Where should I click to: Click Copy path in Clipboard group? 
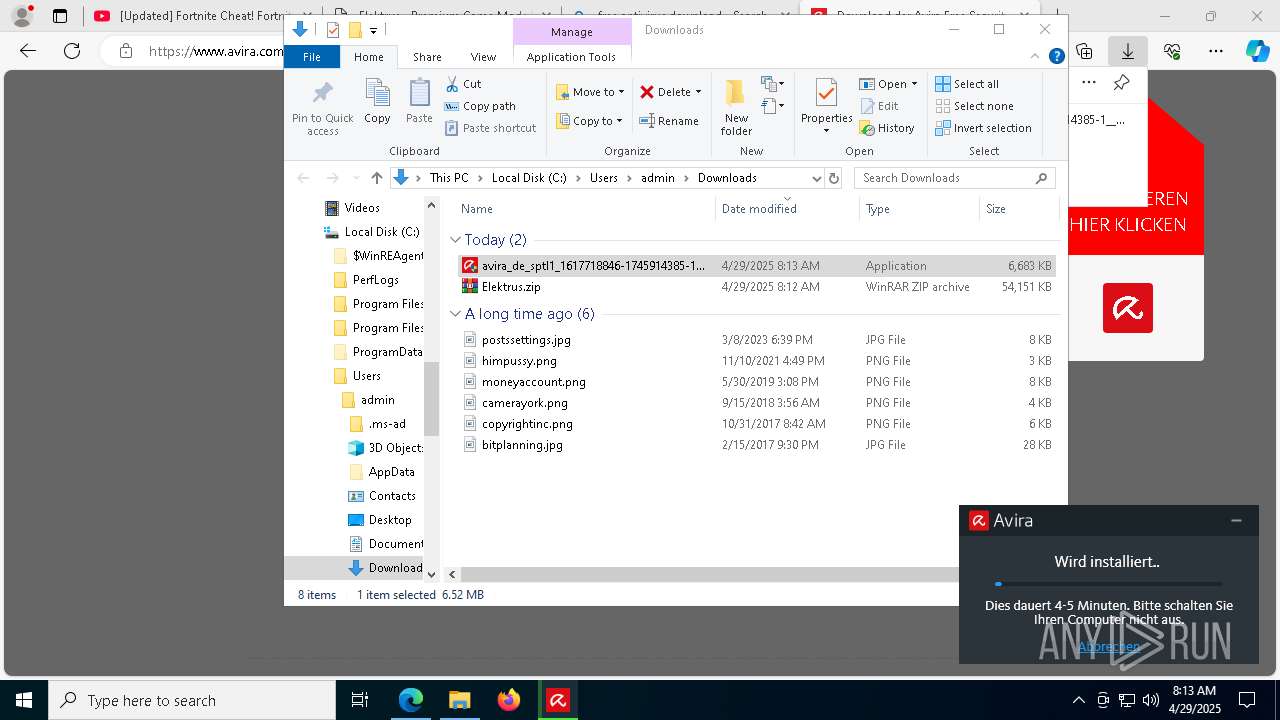pos(480,106)
